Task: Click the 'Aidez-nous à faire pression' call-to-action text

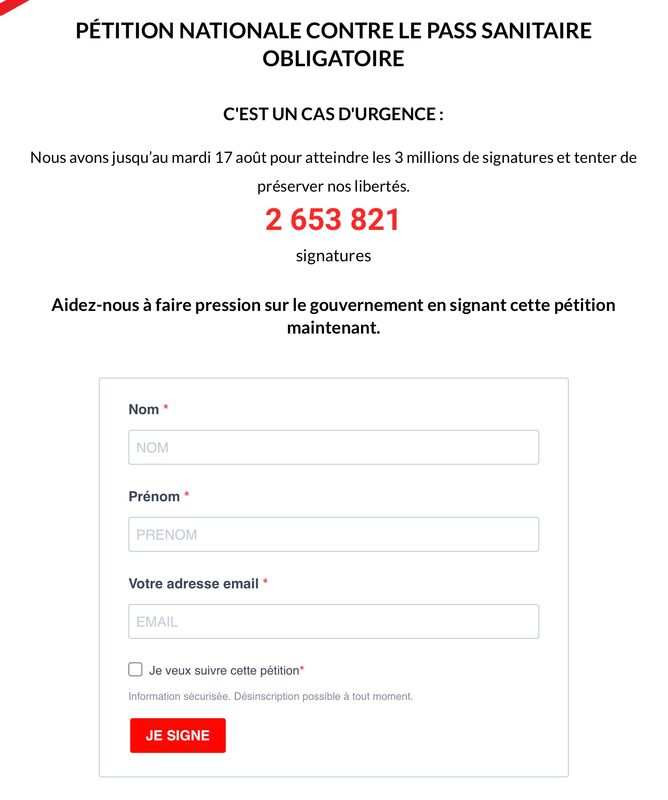Action: pyautogui.click(x=333, y=316)
